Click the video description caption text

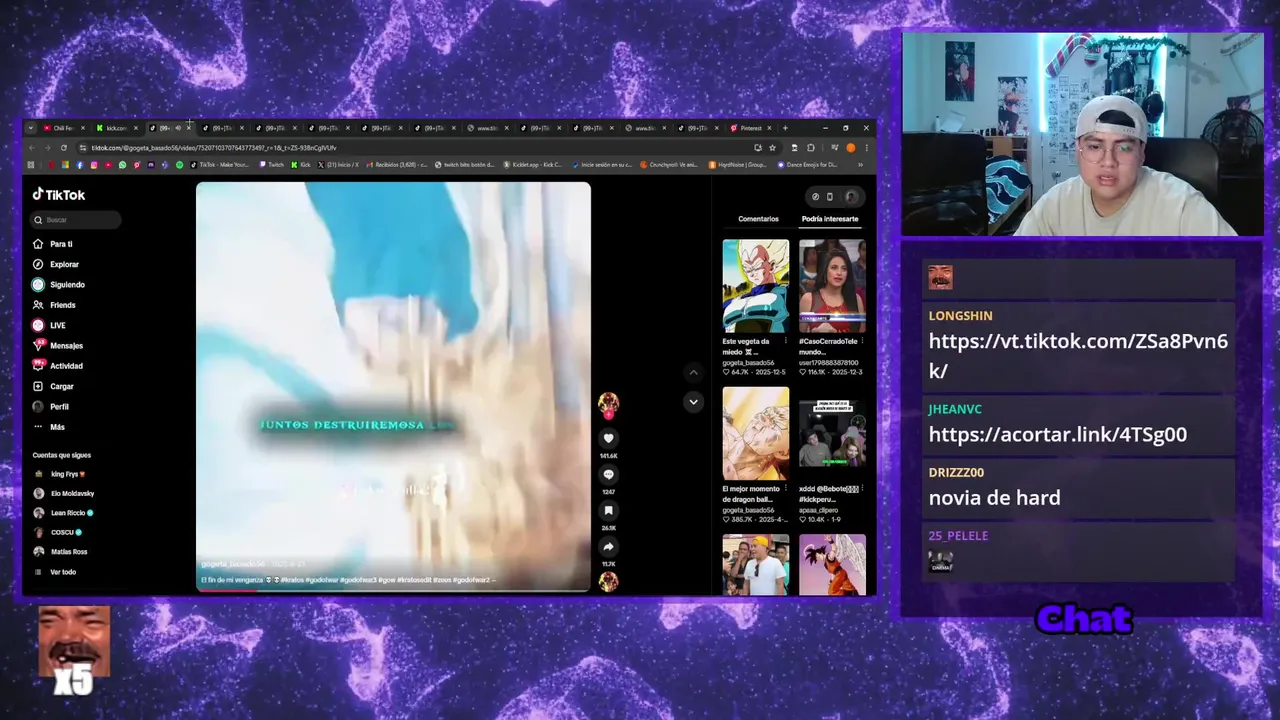(x=348, y=580)
